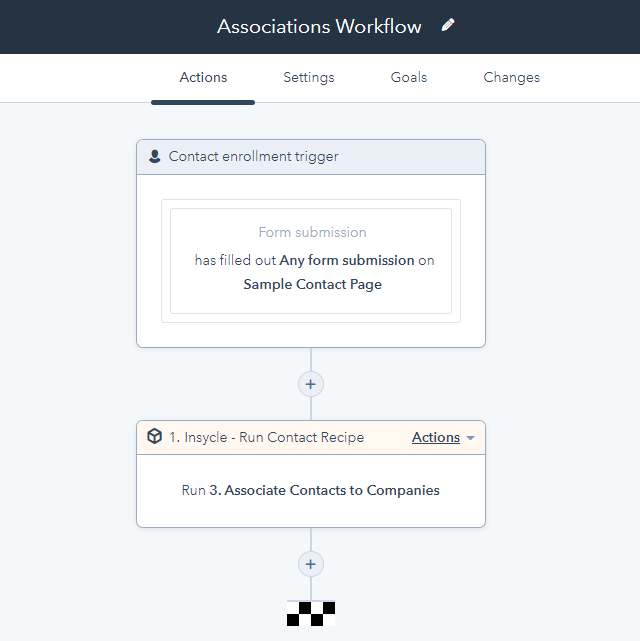Click the contact icon in enrollment trigger header
Screen dimensions: 640x641
tap(154, 157)
